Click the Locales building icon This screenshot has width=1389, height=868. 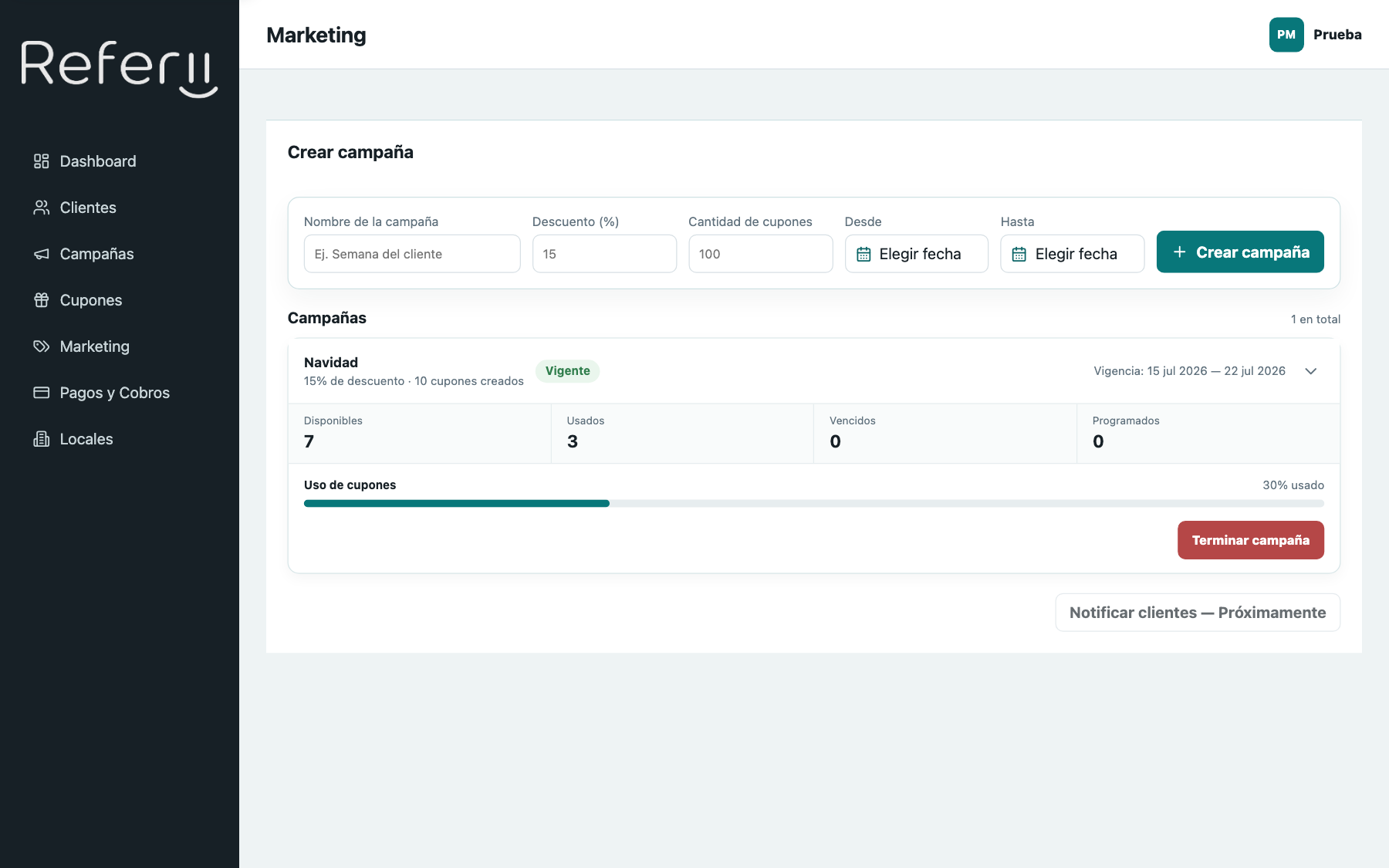[42, 439]
